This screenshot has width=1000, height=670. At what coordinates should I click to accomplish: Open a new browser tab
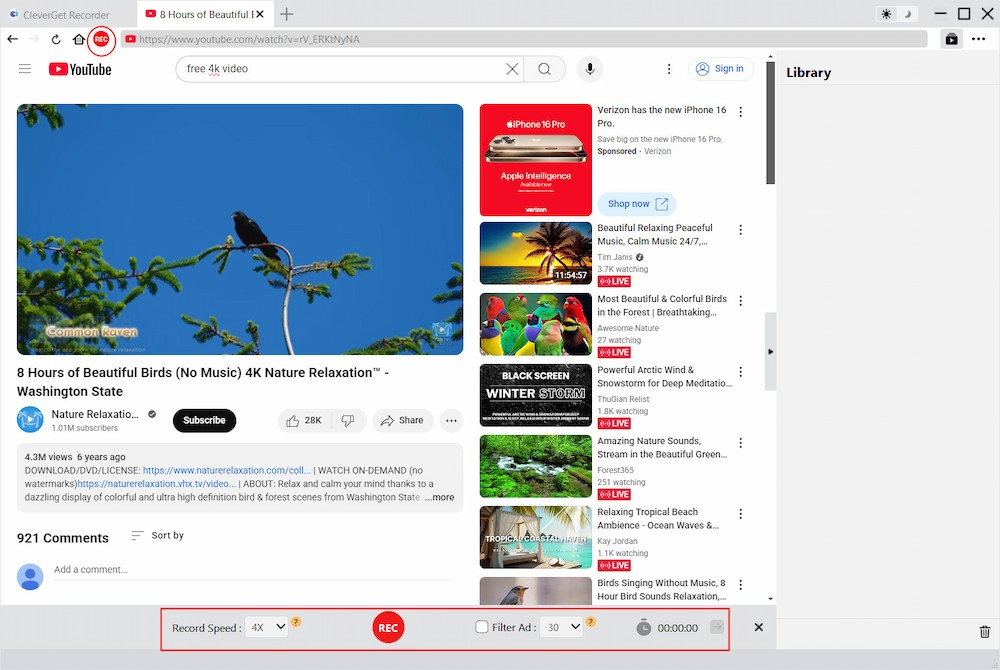tap(287, 14)
